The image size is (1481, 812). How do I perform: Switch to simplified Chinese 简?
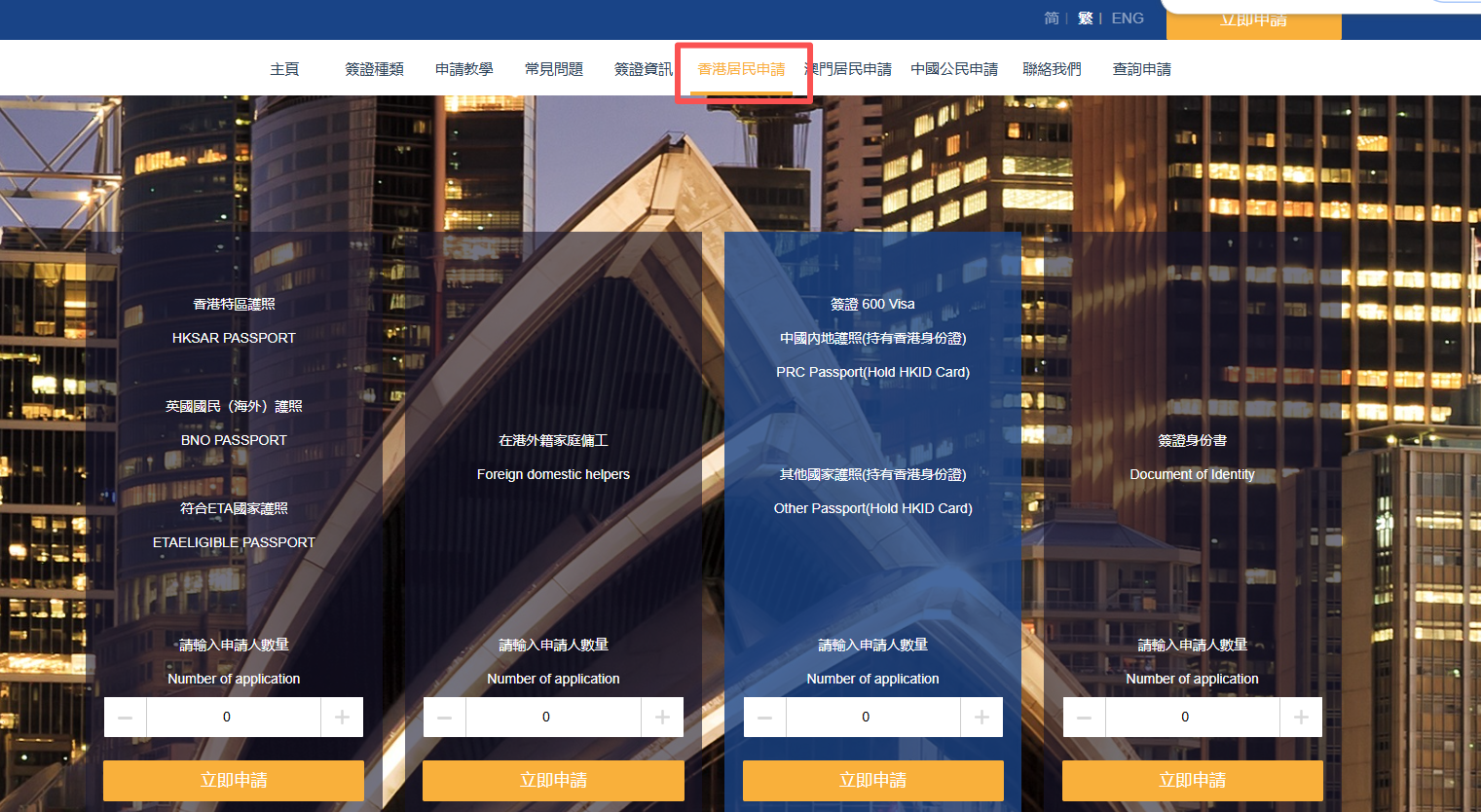[1052, 18]
